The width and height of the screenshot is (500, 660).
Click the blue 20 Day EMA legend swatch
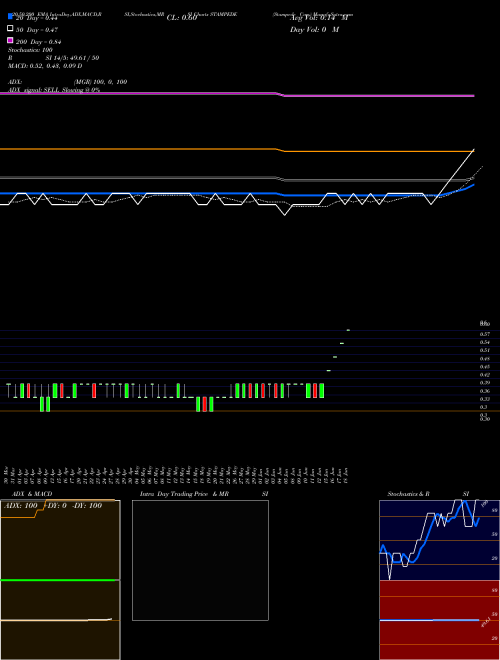[10, 16]
